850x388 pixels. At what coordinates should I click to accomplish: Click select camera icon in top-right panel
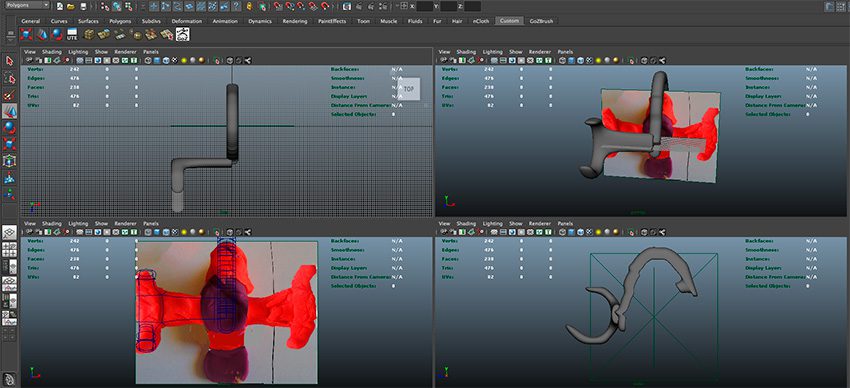(443, 60)
